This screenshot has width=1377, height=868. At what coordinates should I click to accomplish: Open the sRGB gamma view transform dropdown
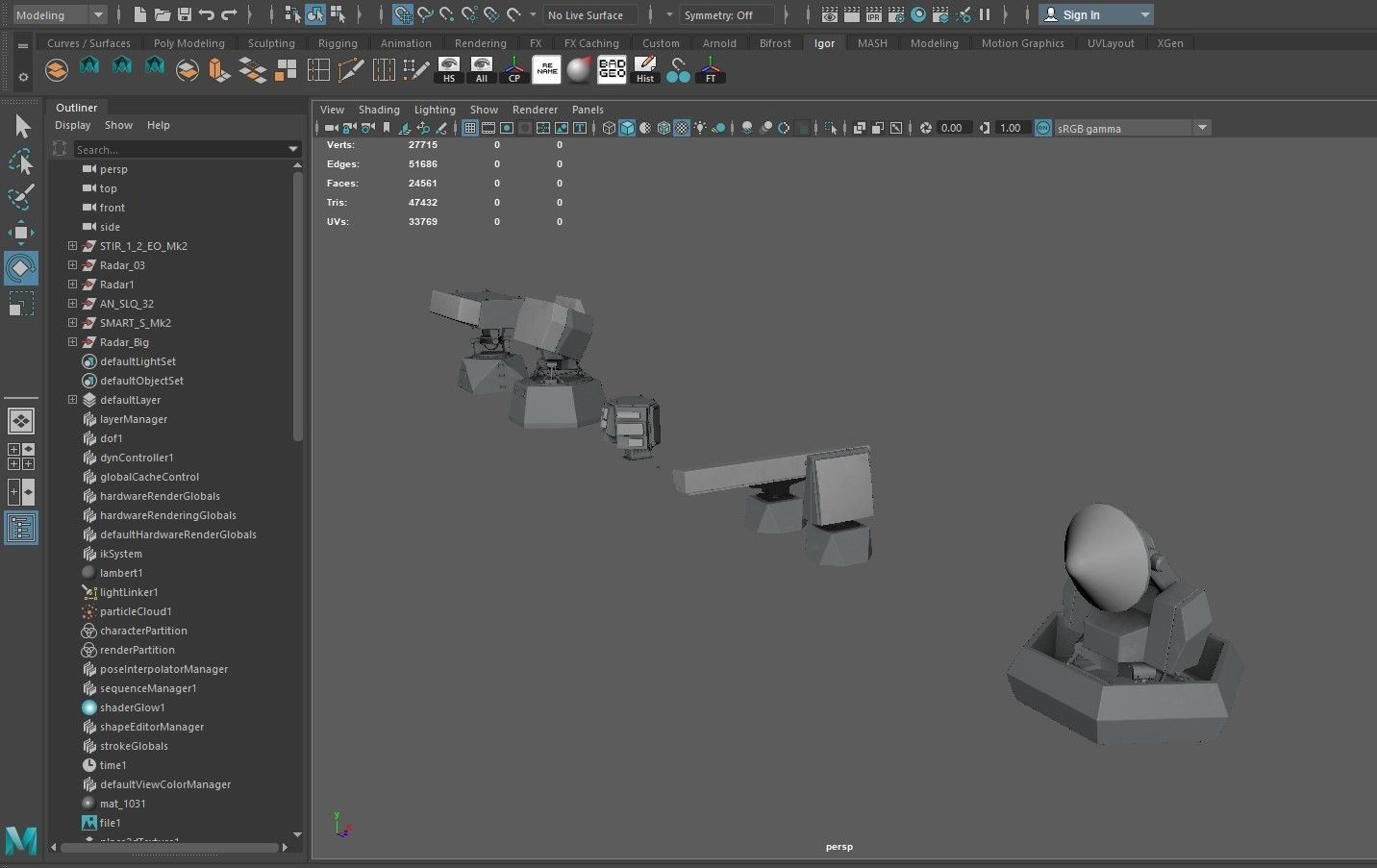[1132, 128]
